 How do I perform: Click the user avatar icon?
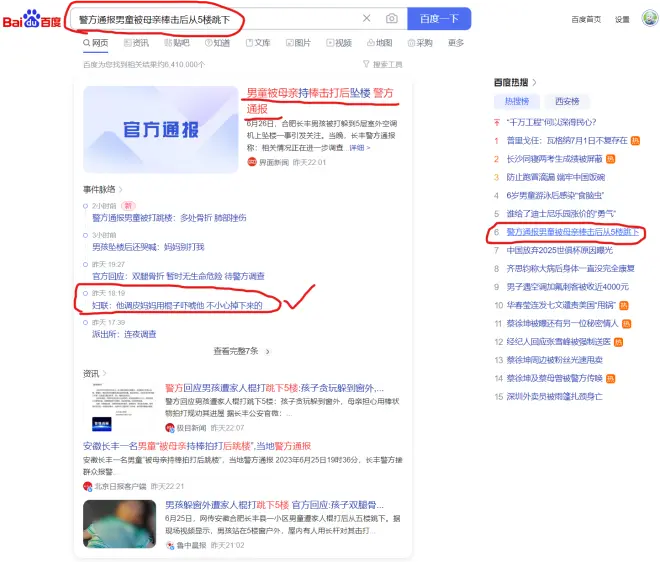(x=650, y=19)
